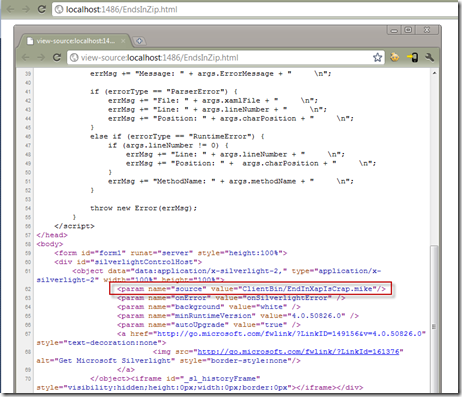Click the yellow arrow phone extension icon
This screenshot has width=462, height=397.
click(x=412, y=58)
